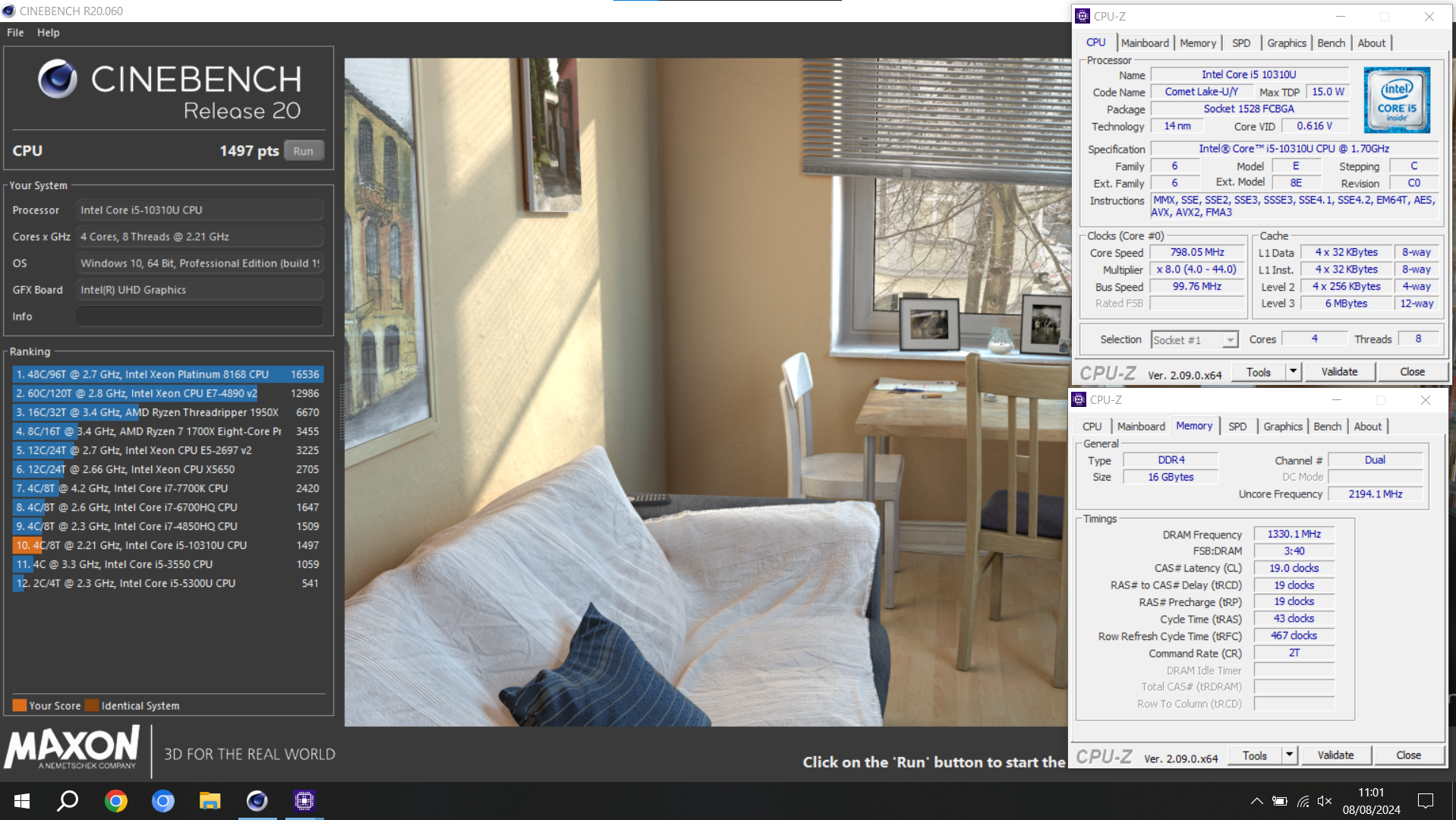Click Close button in bottom CPU-Z window
1456x820 pixels.
pos(1408,755)
